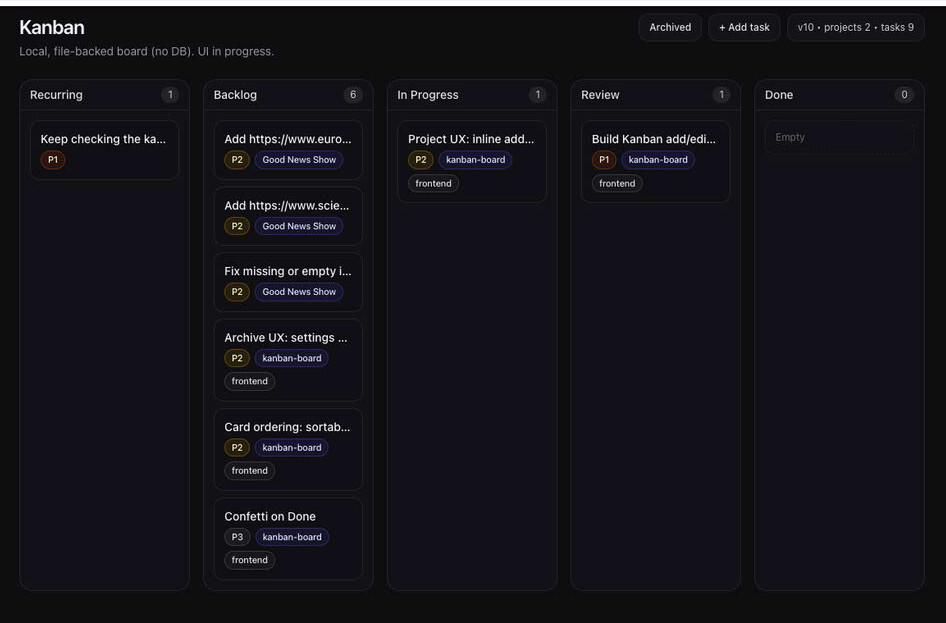Open the 'Archive UX: settings' card

[287, 337]
